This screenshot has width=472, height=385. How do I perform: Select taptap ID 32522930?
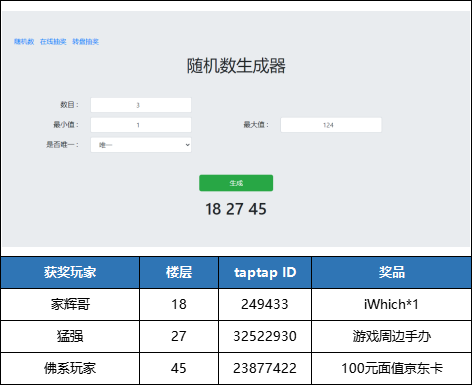[x=265, y=336]
